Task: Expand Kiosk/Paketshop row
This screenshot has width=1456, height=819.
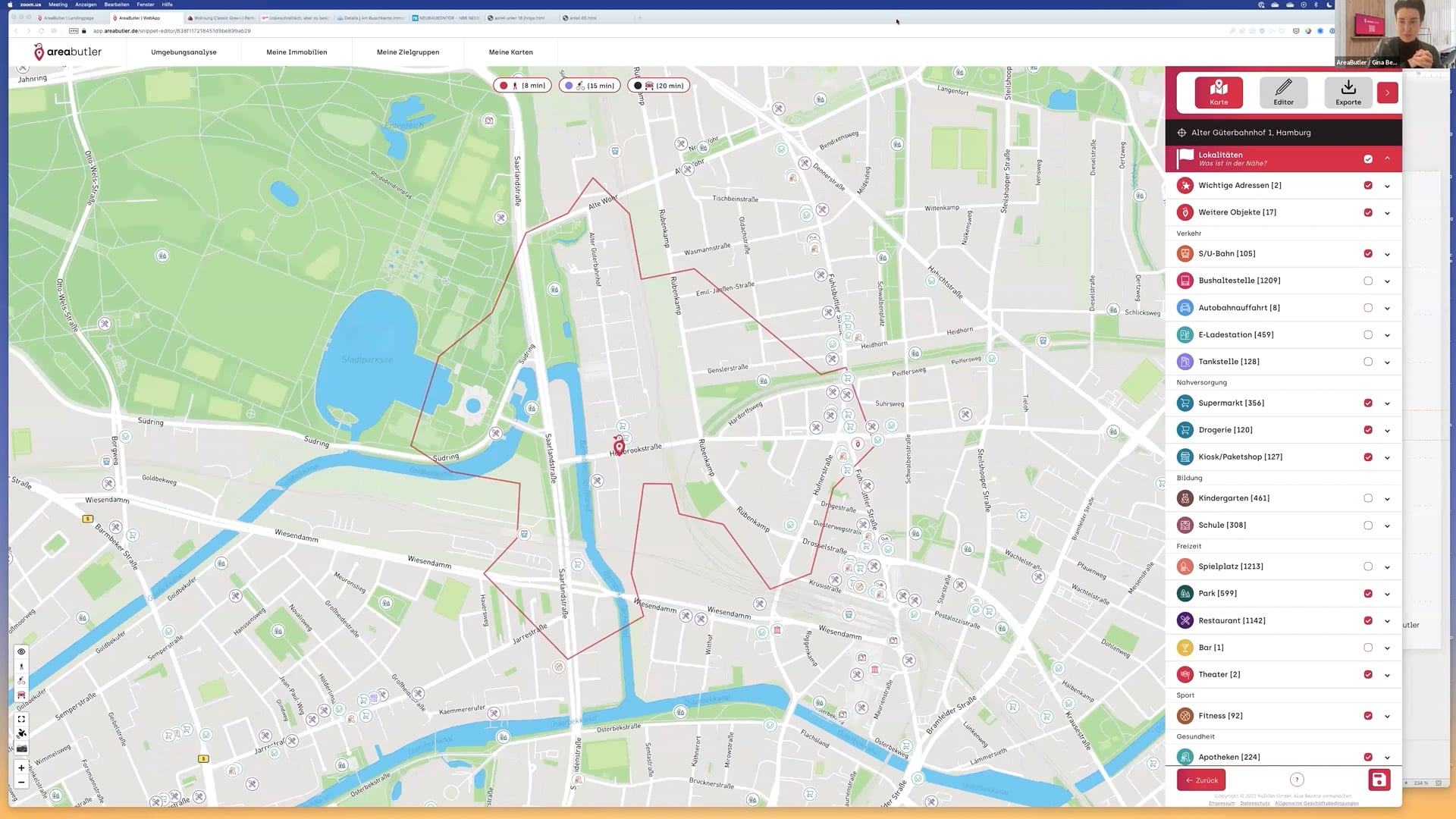Action: coord(1387,457)
